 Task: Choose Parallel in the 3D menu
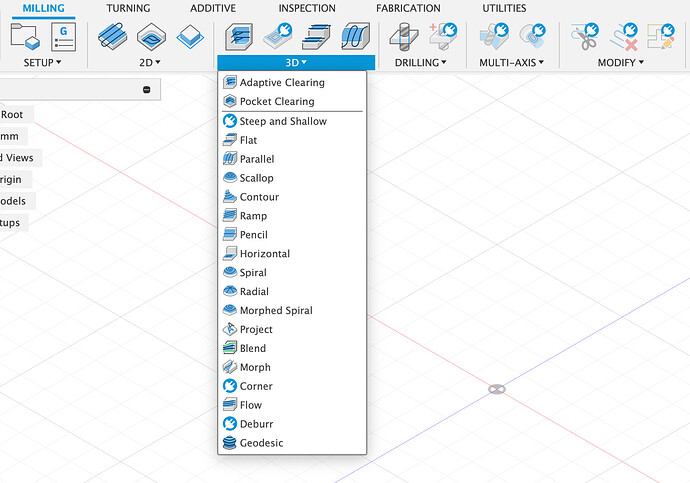click(292, 159)
